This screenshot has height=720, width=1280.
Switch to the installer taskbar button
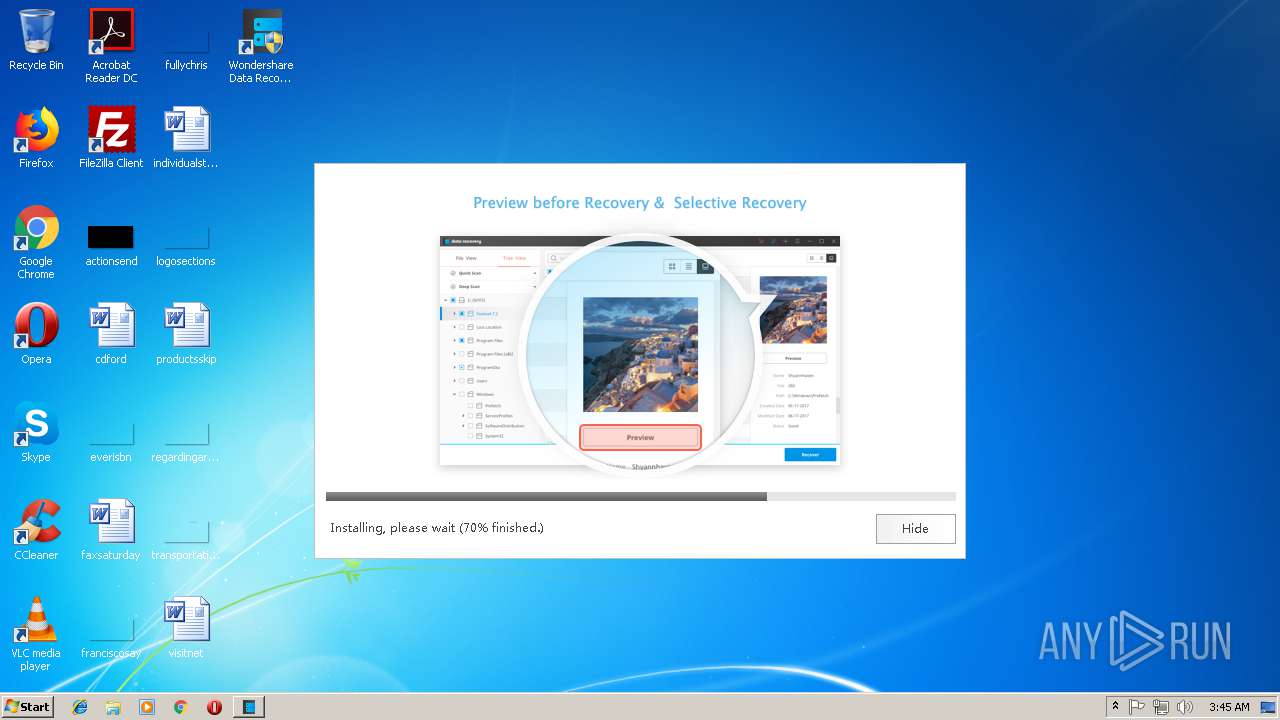tap(249, 707)
